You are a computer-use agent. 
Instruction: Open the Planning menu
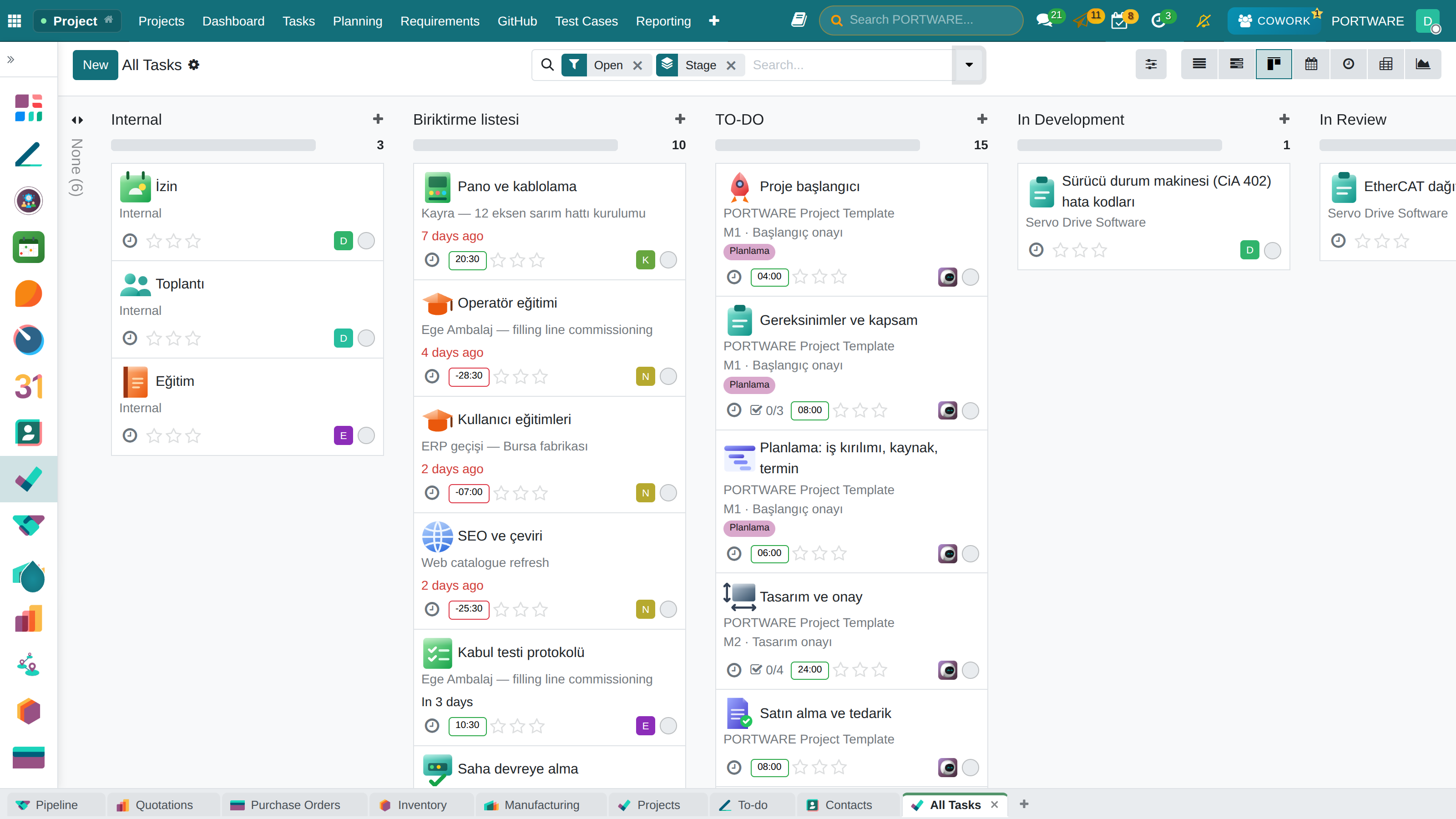point(357,21)
